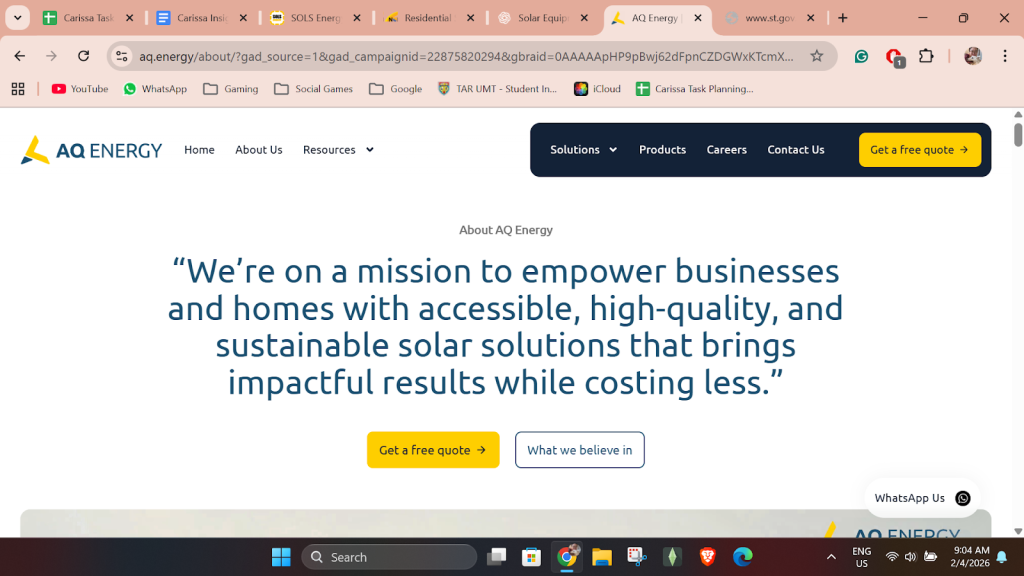The width and height of the screenshot is (1024, 576).
Task: Open the Gaming bookmarks folder
Action: [230, 89]
